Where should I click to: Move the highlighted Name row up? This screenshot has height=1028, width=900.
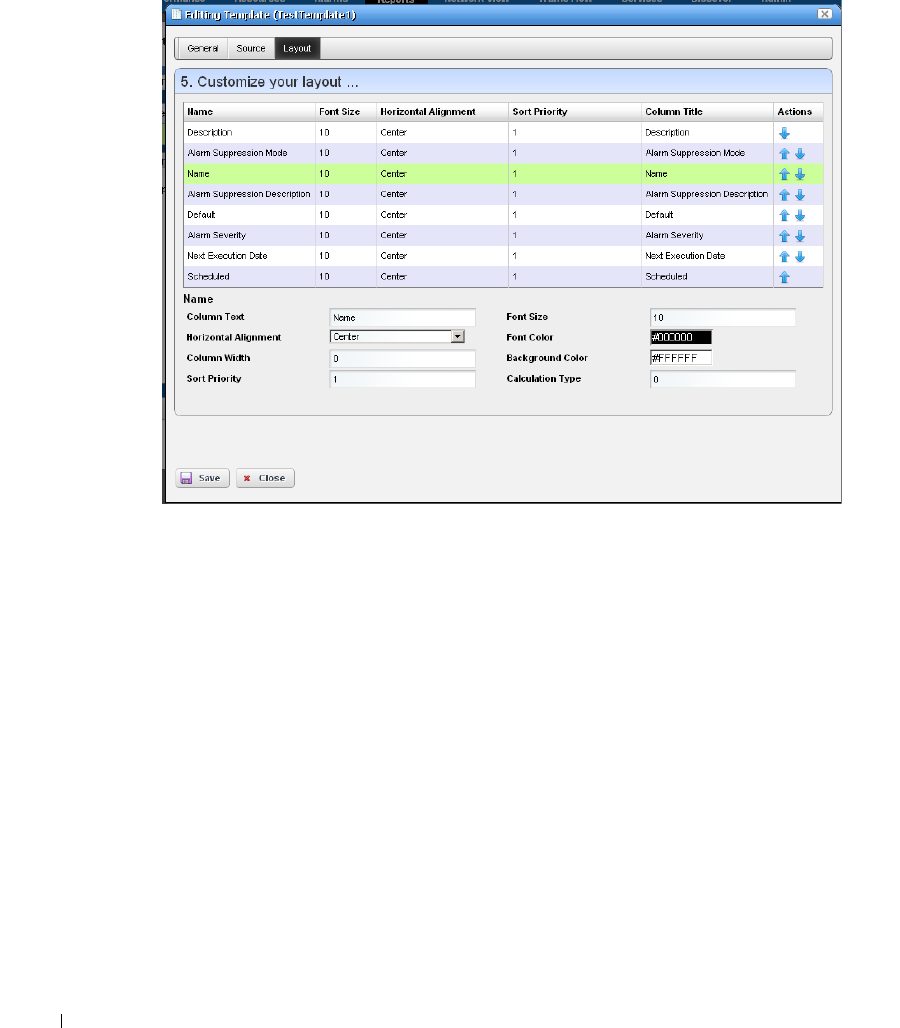784,174
